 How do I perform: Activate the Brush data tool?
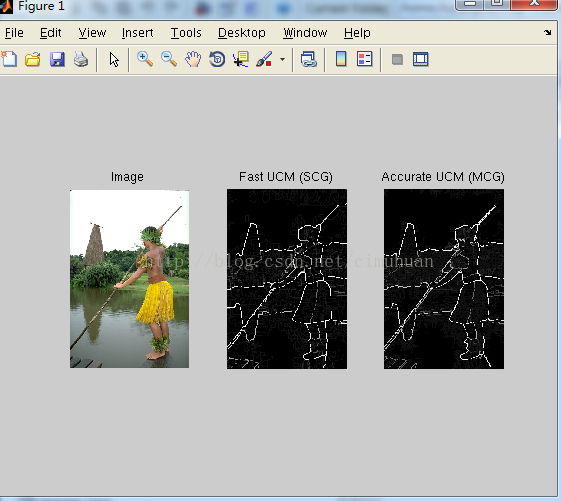pyautogui.click(x=264, y=59)
